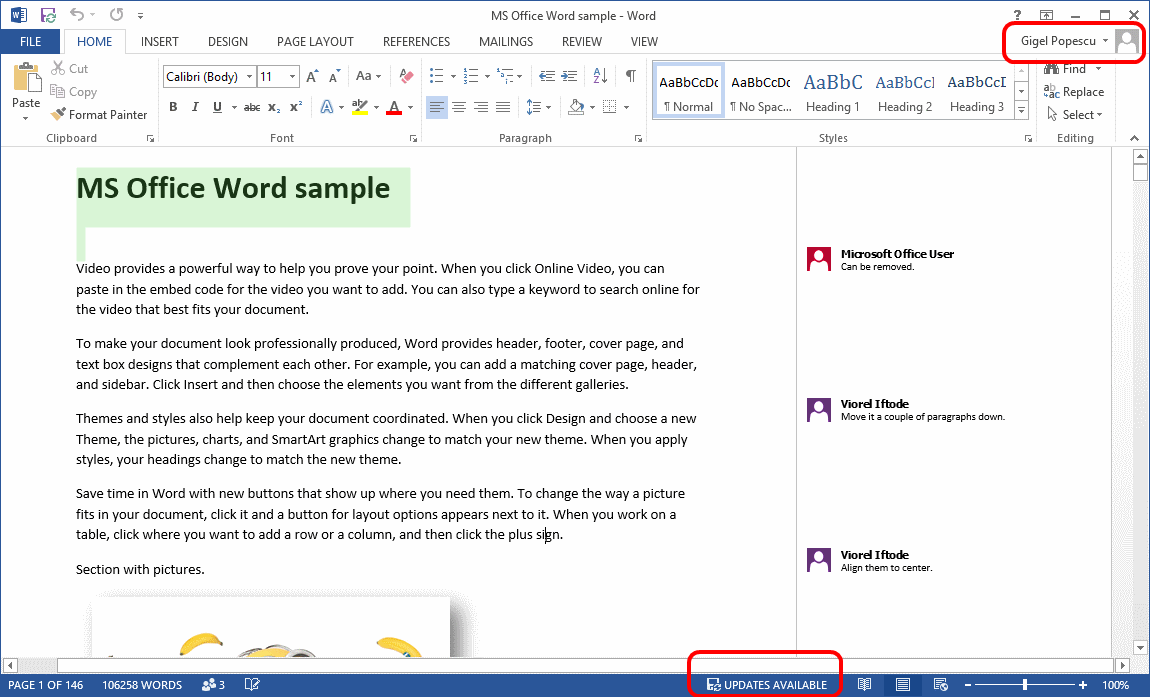Click UPDATES AVAILABLE in status bar
Screen dimensions: 1150x697
coord(766,685)
